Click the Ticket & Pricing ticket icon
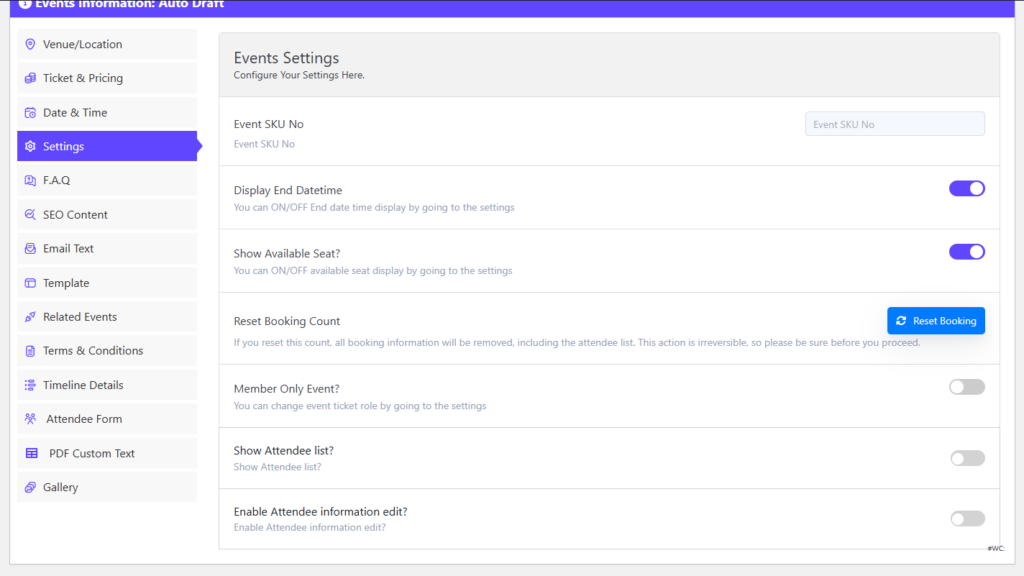The height and width of the screenshot is (576, 1024). click(x=30, y=78)
